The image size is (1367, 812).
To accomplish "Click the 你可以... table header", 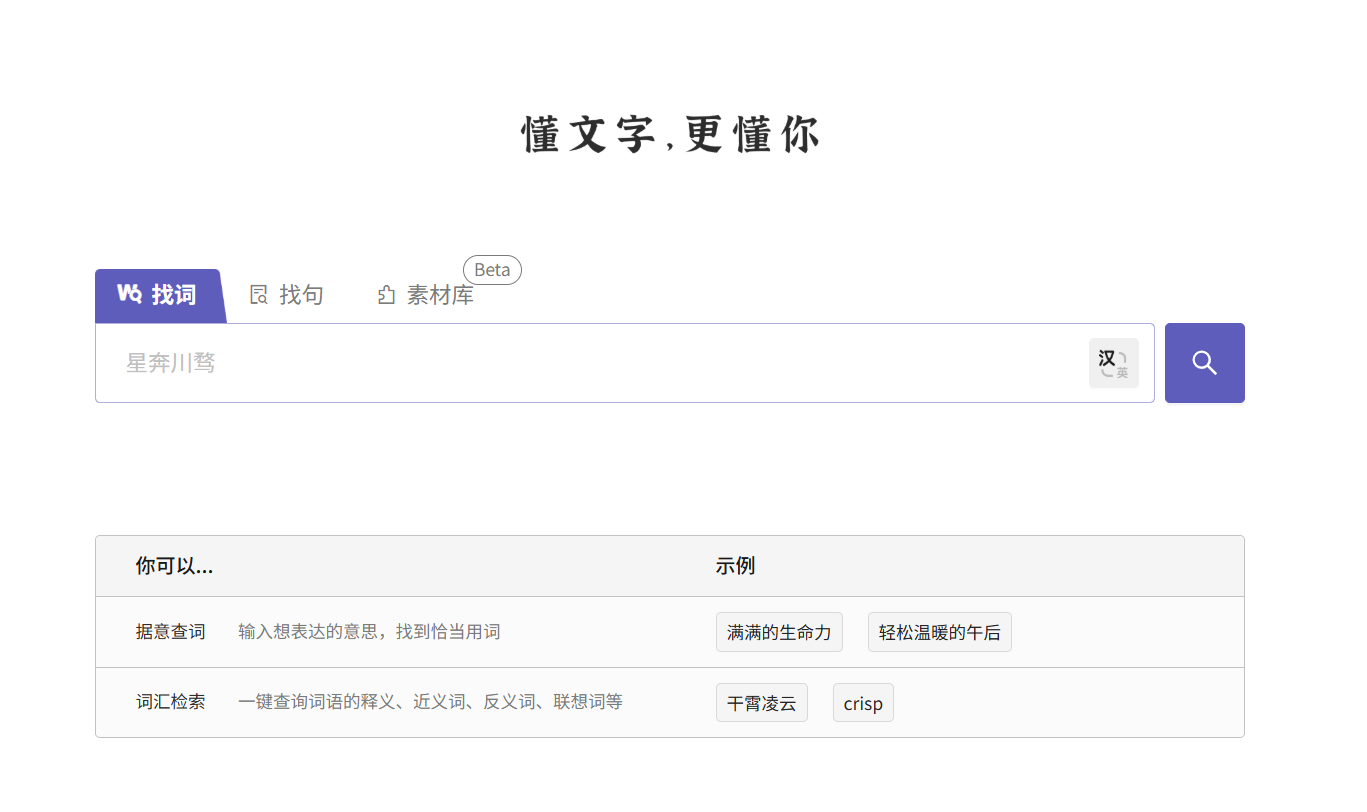I will (175, 566).
